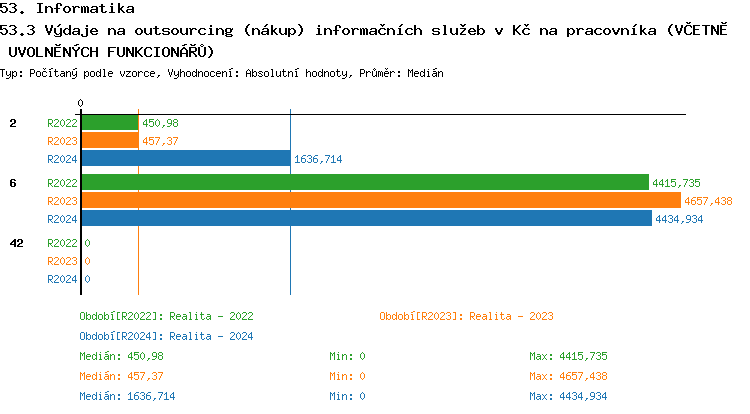Select the blue R2024 bar in group 2

point(185,159)
